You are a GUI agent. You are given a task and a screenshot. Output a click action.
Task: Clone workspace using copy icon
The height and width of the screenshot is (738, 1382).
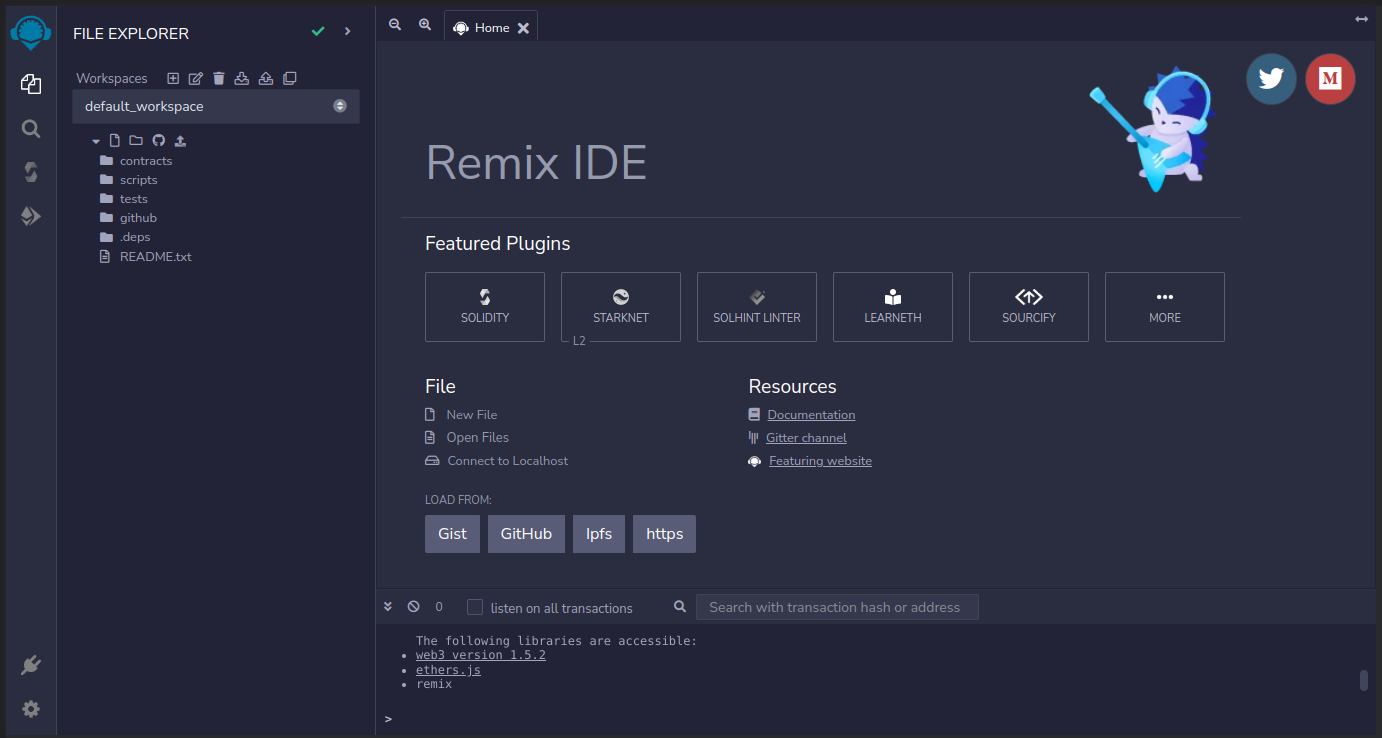click(x=289, y=78)
